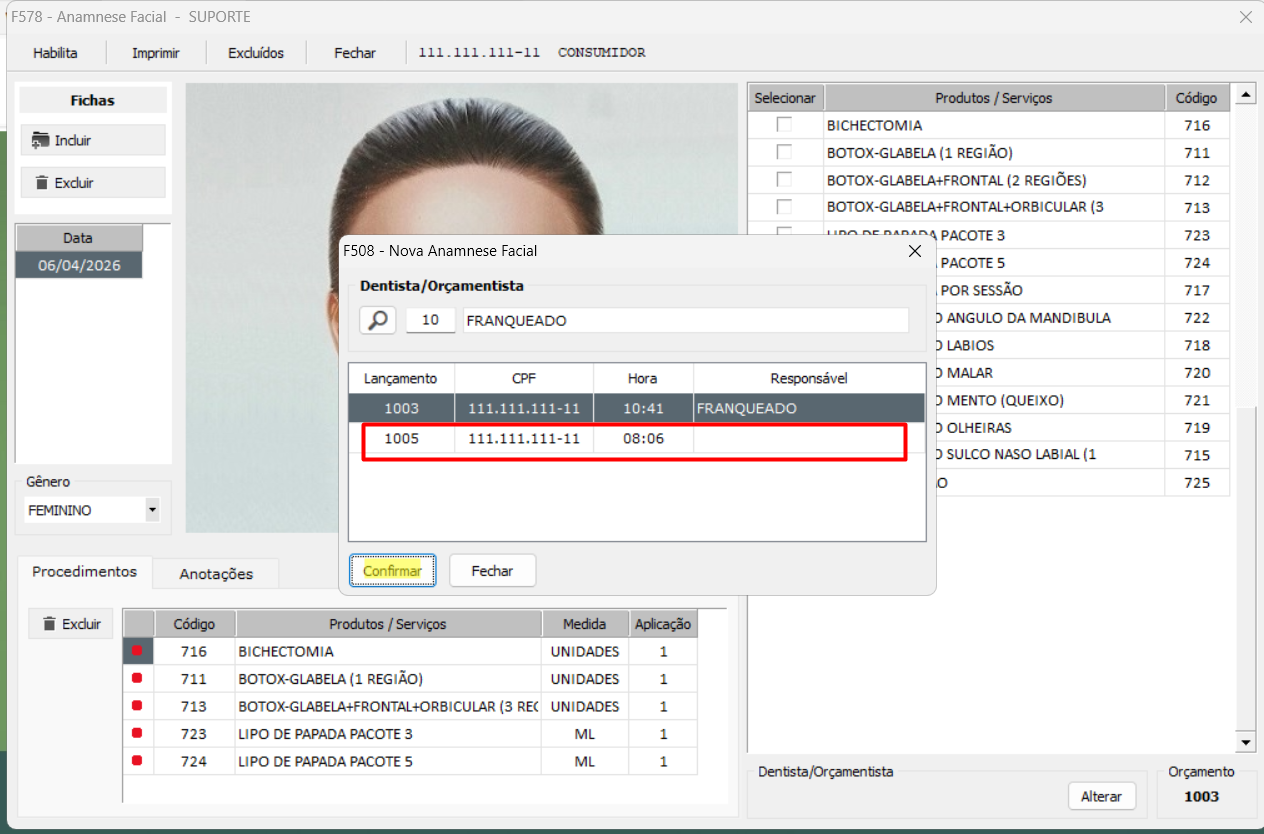Close the F508 Nova Anamnese Facial dialog
The width and height of the screenshot is (1264, 834).
tap(914, 251)
